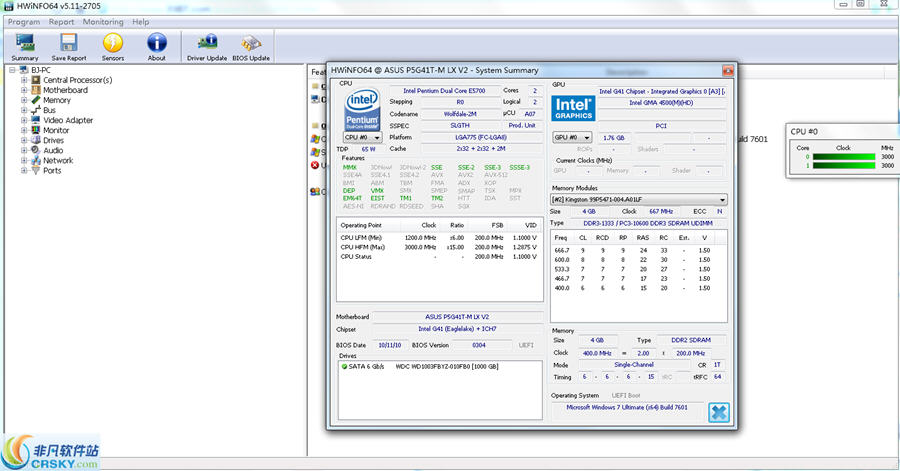
Task: Select Monitor in the device tree
Action: tap(56, 130)
